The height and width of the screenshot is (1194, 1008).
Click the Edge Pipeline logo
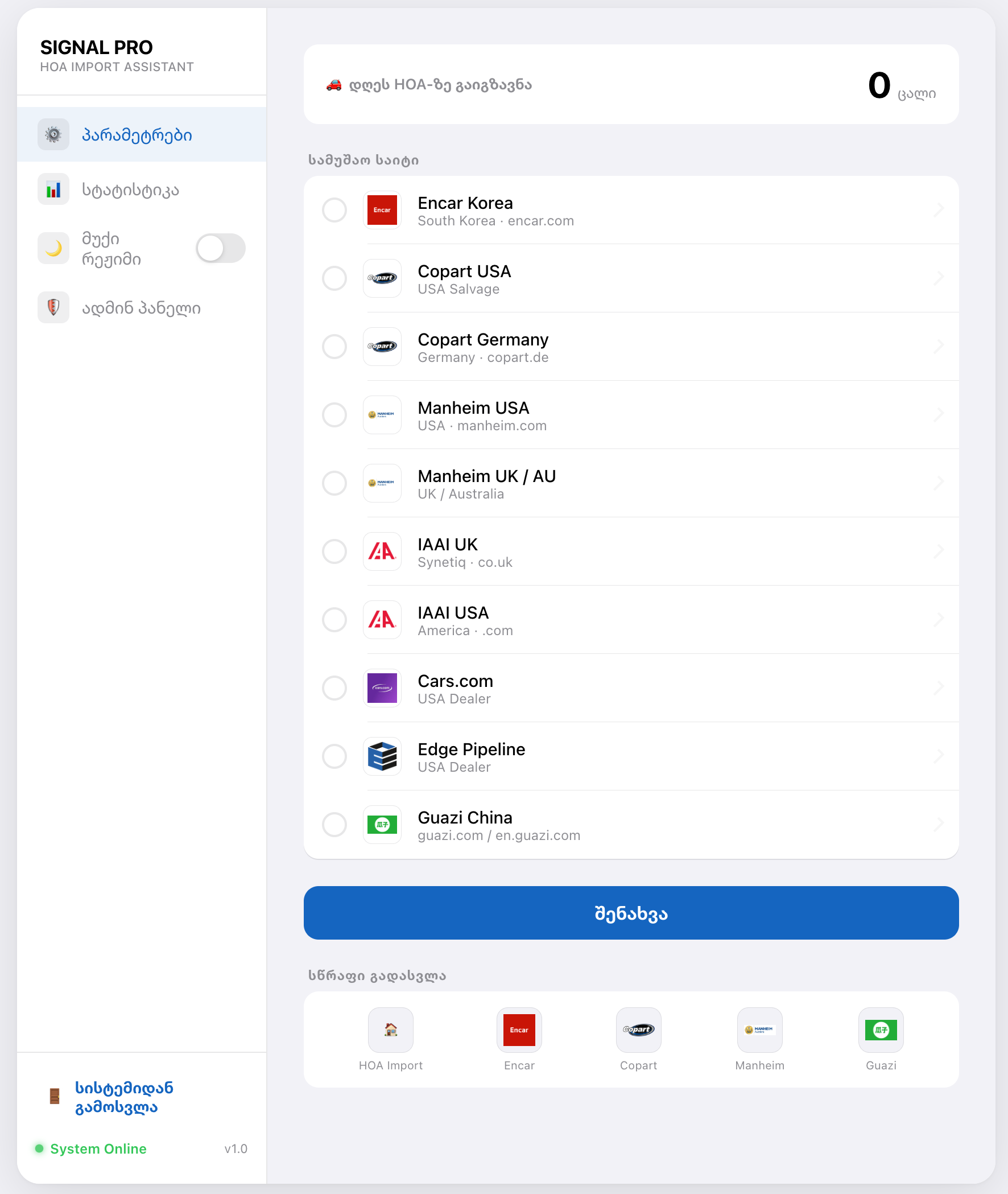pos(382,756)
